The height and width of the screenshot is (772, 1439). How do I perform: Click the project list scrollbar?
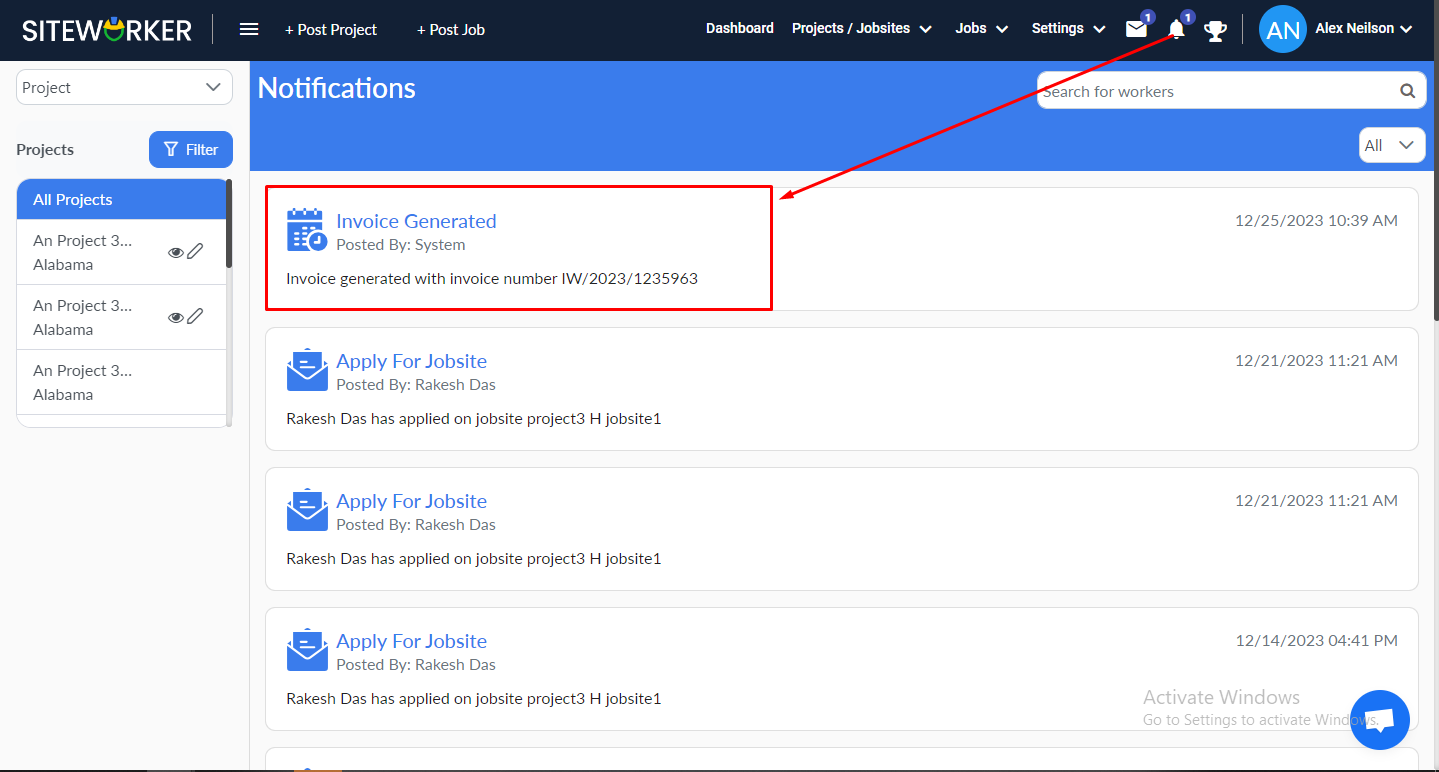(229, 223)
